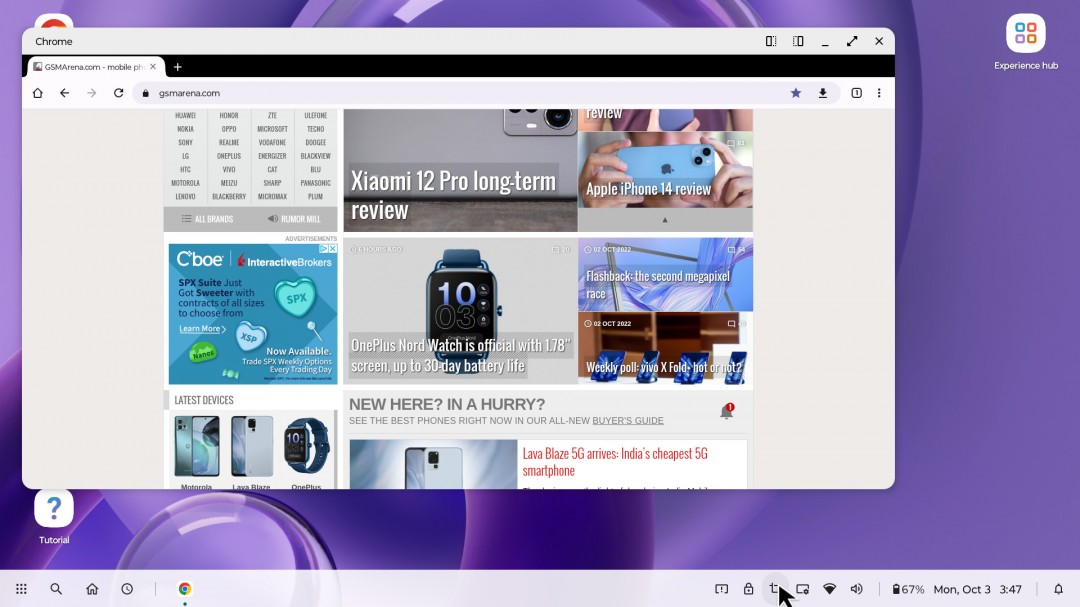This screenshot has width=1080, height=607.
Task: Open Flashback second megapixel race article
Action: [x=665, y=275]
